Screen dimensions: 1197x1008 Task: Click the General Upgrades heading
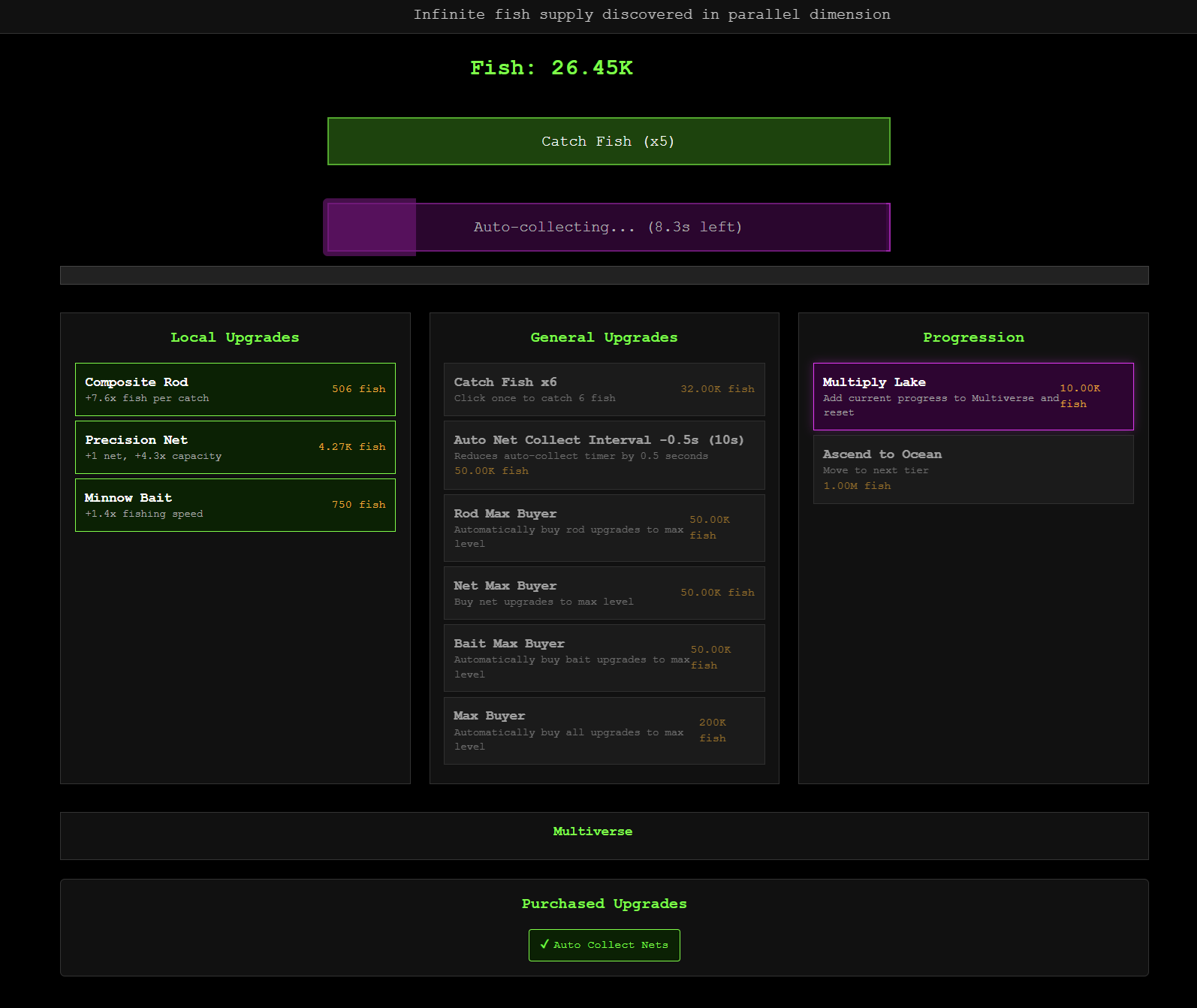[x=604, y=337]
